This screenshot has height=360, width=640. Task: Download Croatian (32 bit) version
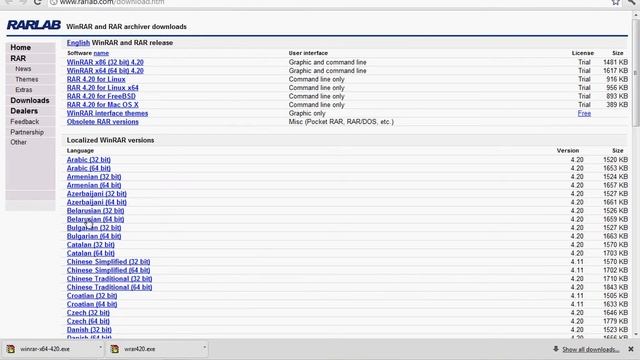[92, 296]
